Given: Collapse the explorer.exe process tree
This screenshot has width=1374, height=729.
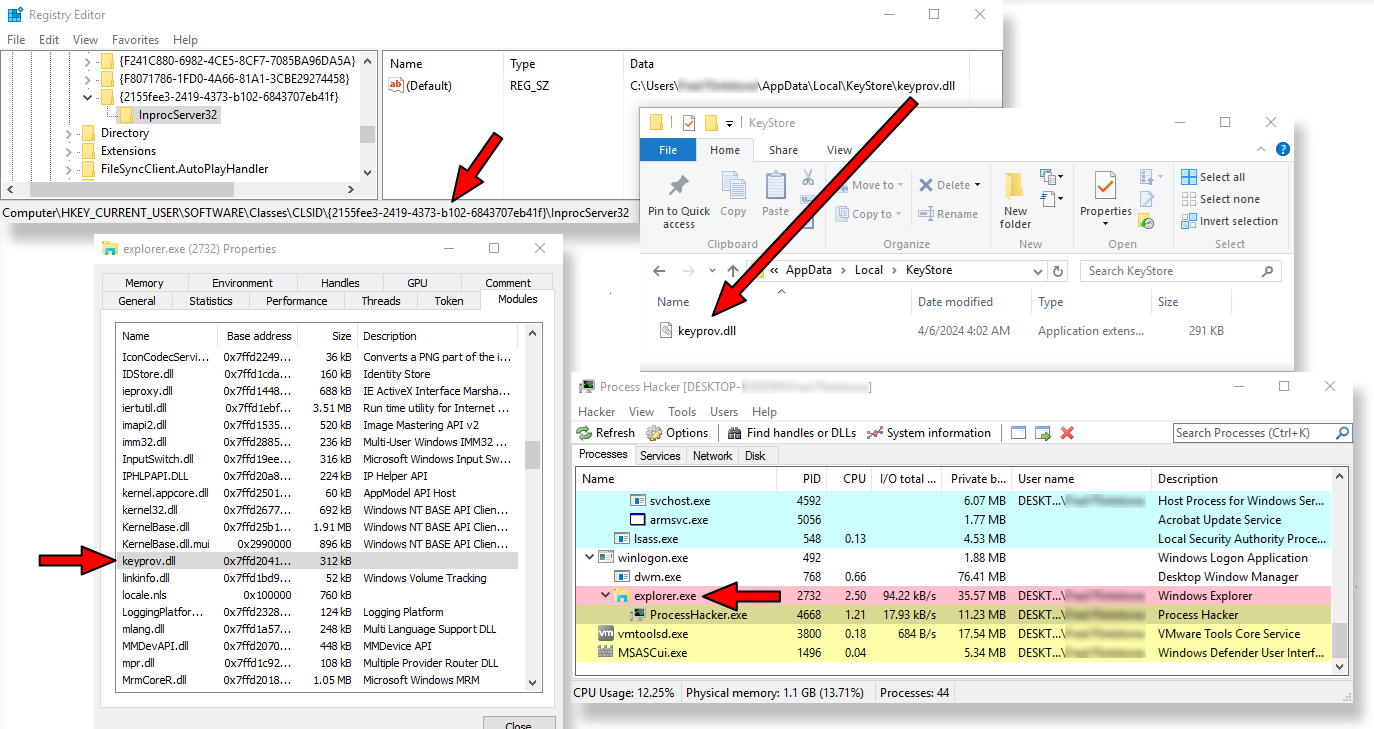Looking at the screenshot, I should [x=605, y=596].
